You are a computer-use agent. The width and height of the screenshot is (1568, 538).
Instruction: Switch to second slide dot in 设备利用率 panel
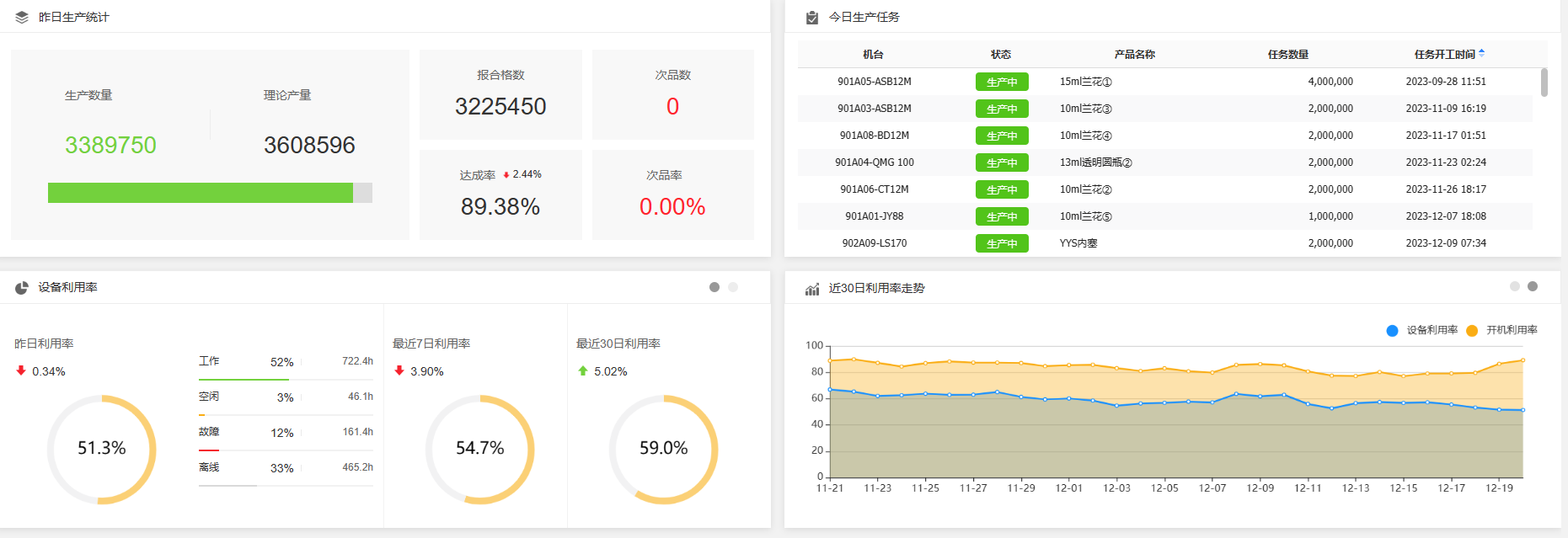click(x=733, y=287)
